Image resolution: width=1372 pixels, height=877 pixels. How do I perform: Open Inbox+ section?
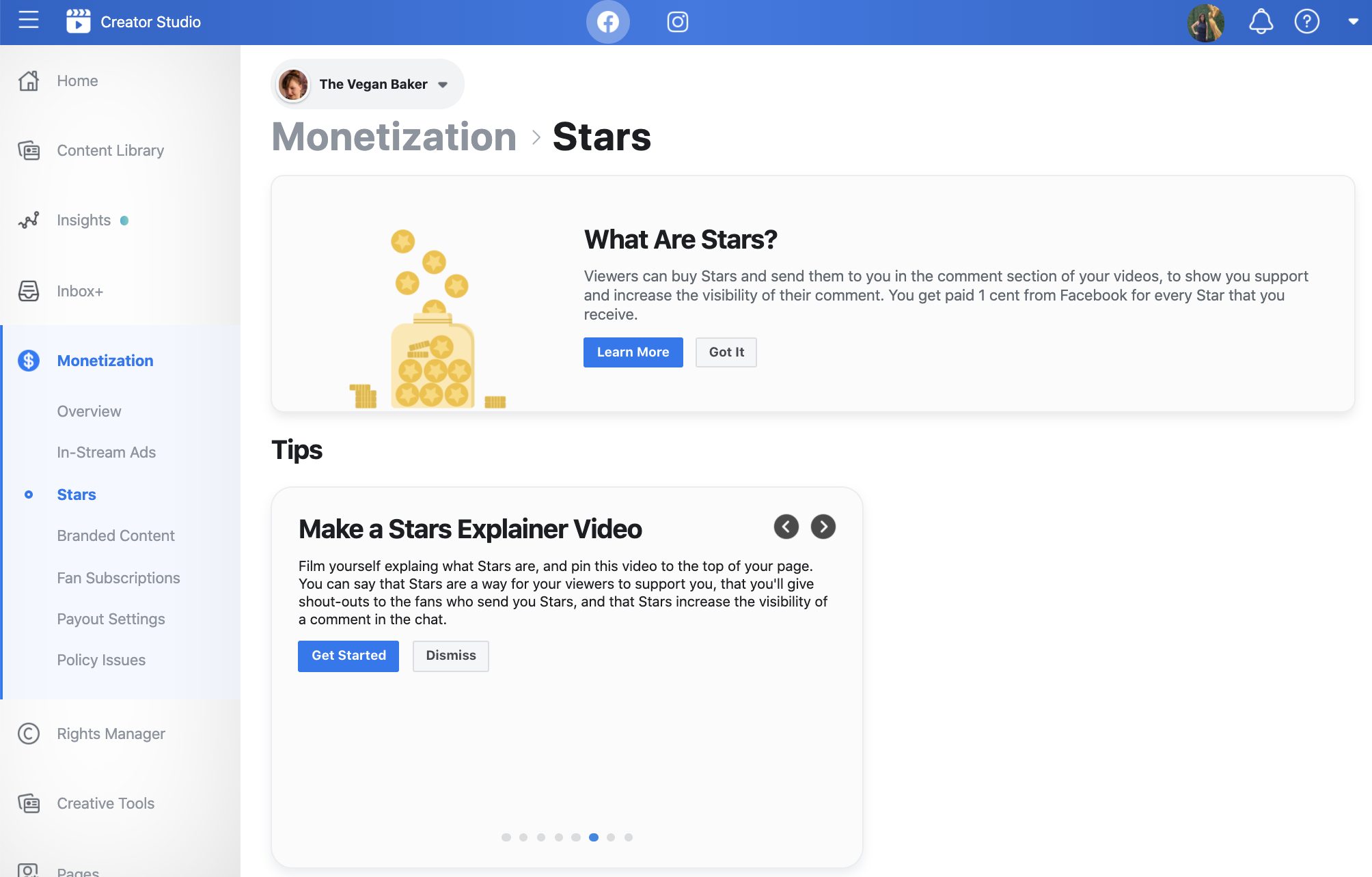[80, 291]
